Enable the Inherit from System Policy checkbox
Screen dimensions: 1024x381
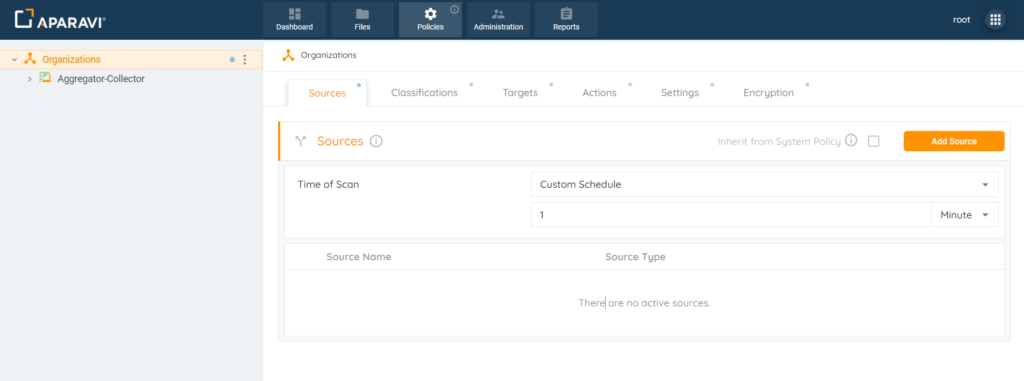click(873, 141)
